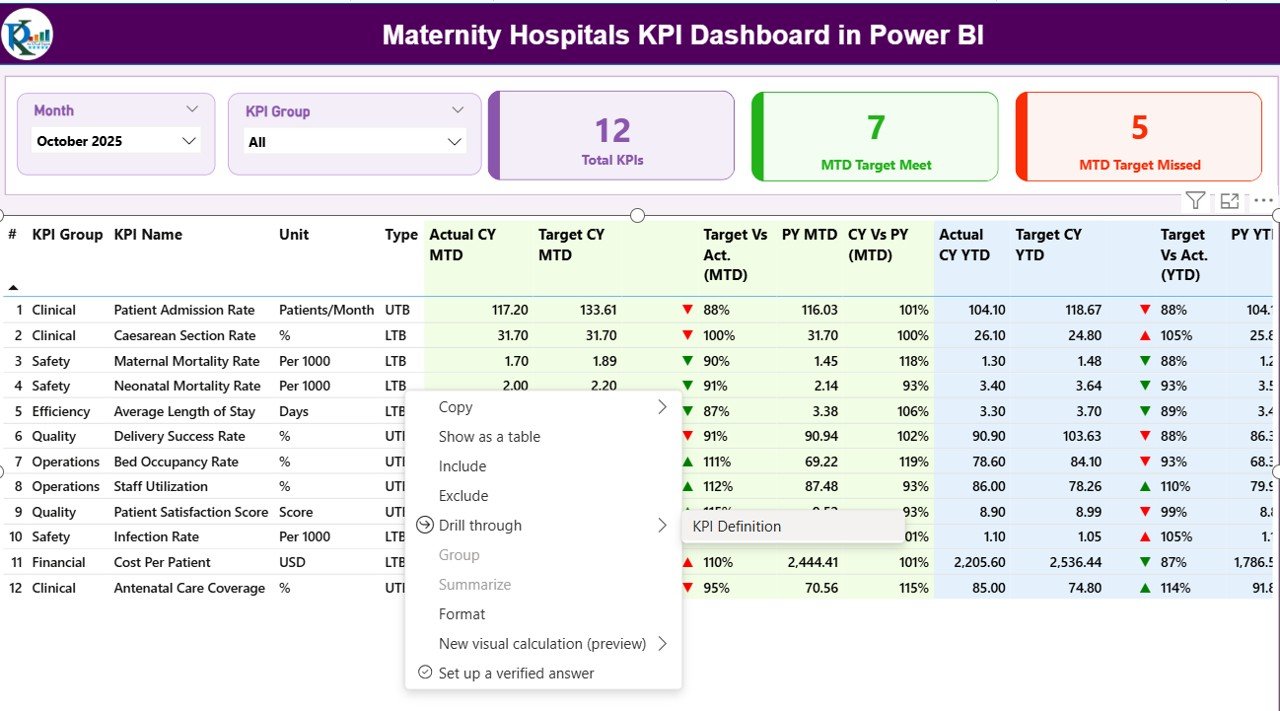Click the verified answer checkmark icon
Screen dimensions: 1280x711
[425, 673]
